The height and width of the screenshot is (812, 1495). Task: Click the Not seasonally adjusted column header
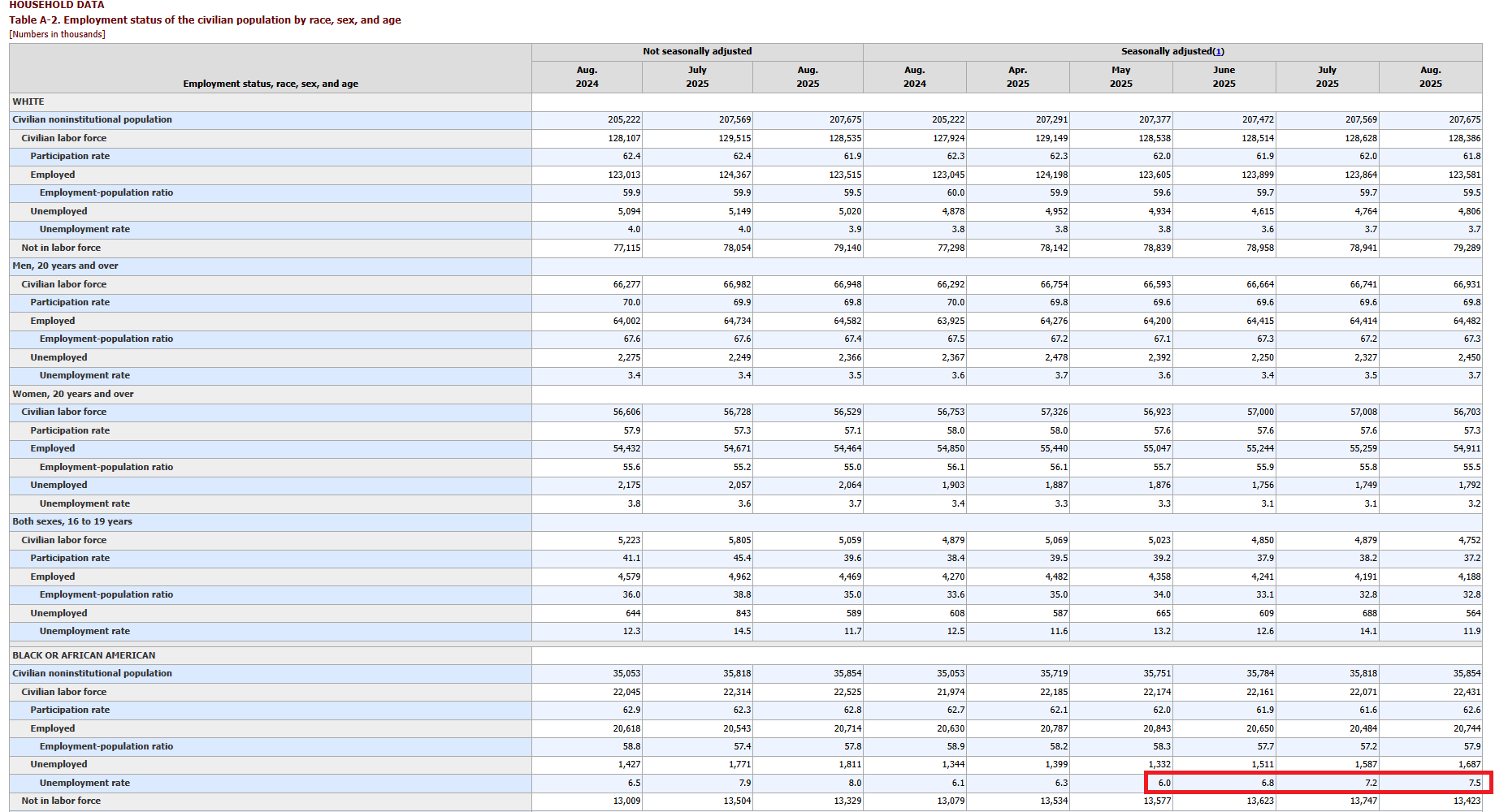tap(697, 51)
